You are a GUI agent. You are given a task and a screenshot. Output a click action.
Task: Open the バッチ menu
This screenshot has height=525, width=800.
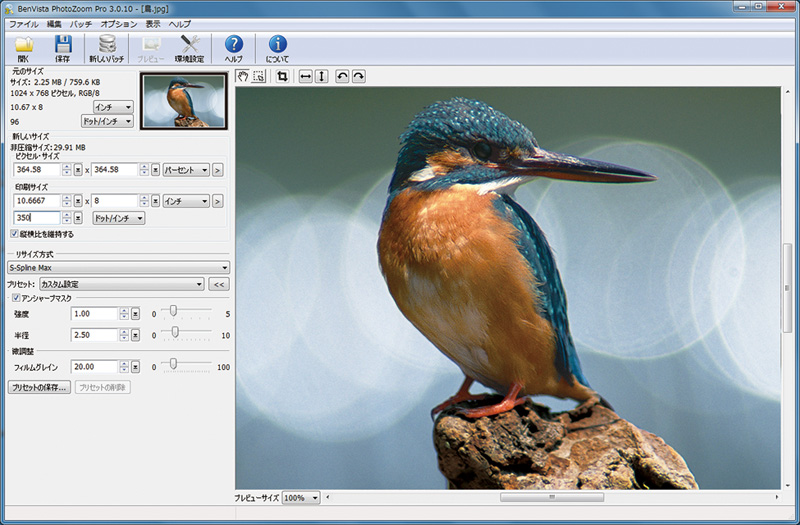tap(81, 24)
